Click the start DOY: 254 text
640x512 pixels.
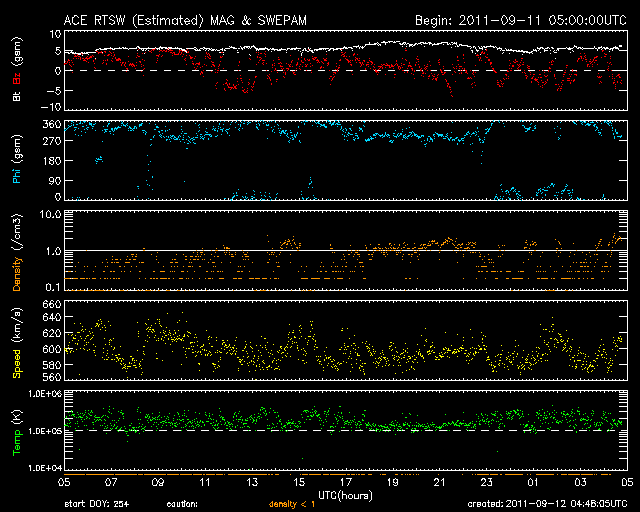(x=95, y=505)
